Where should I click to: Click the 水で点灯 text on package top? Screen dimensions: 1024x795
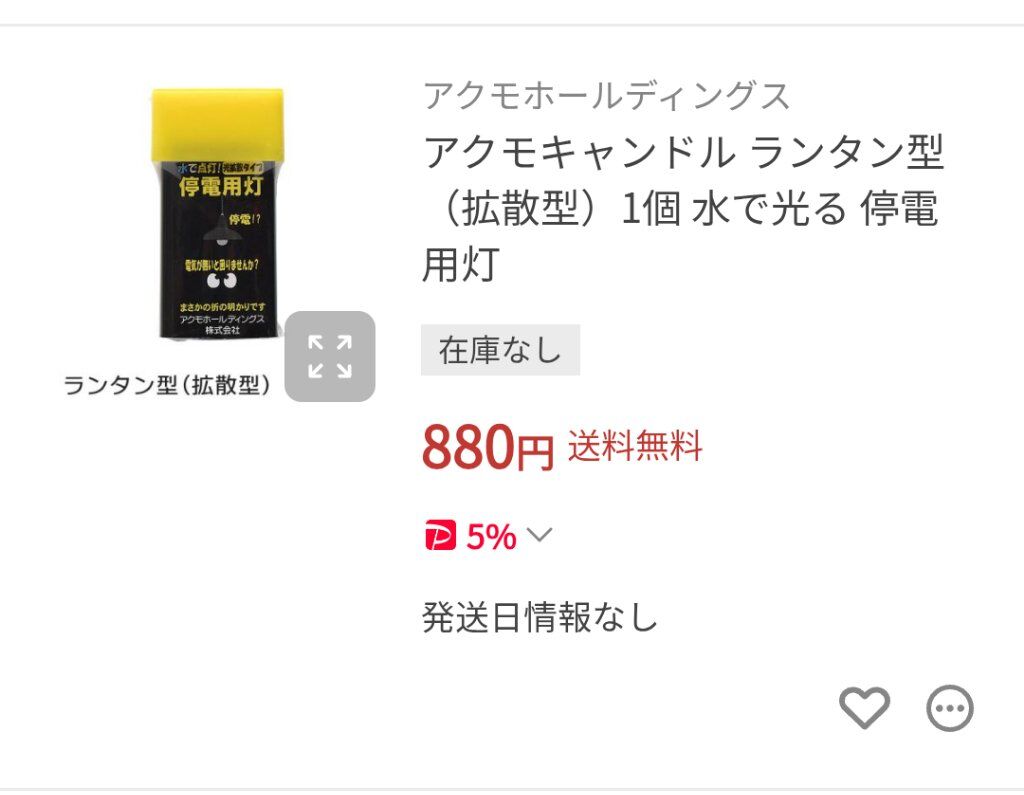click(197, 168)
